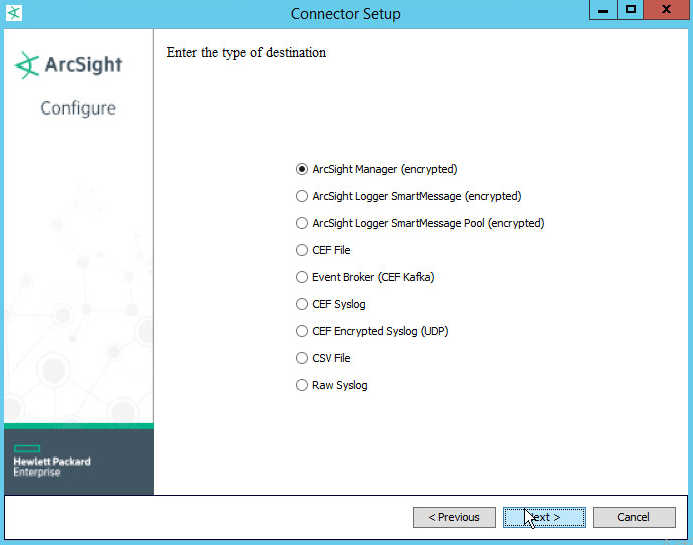Screen dimensions: 693x545
Task: Click the Hewlett Packard Enterprise logo
Action: (x=52, y=460)
